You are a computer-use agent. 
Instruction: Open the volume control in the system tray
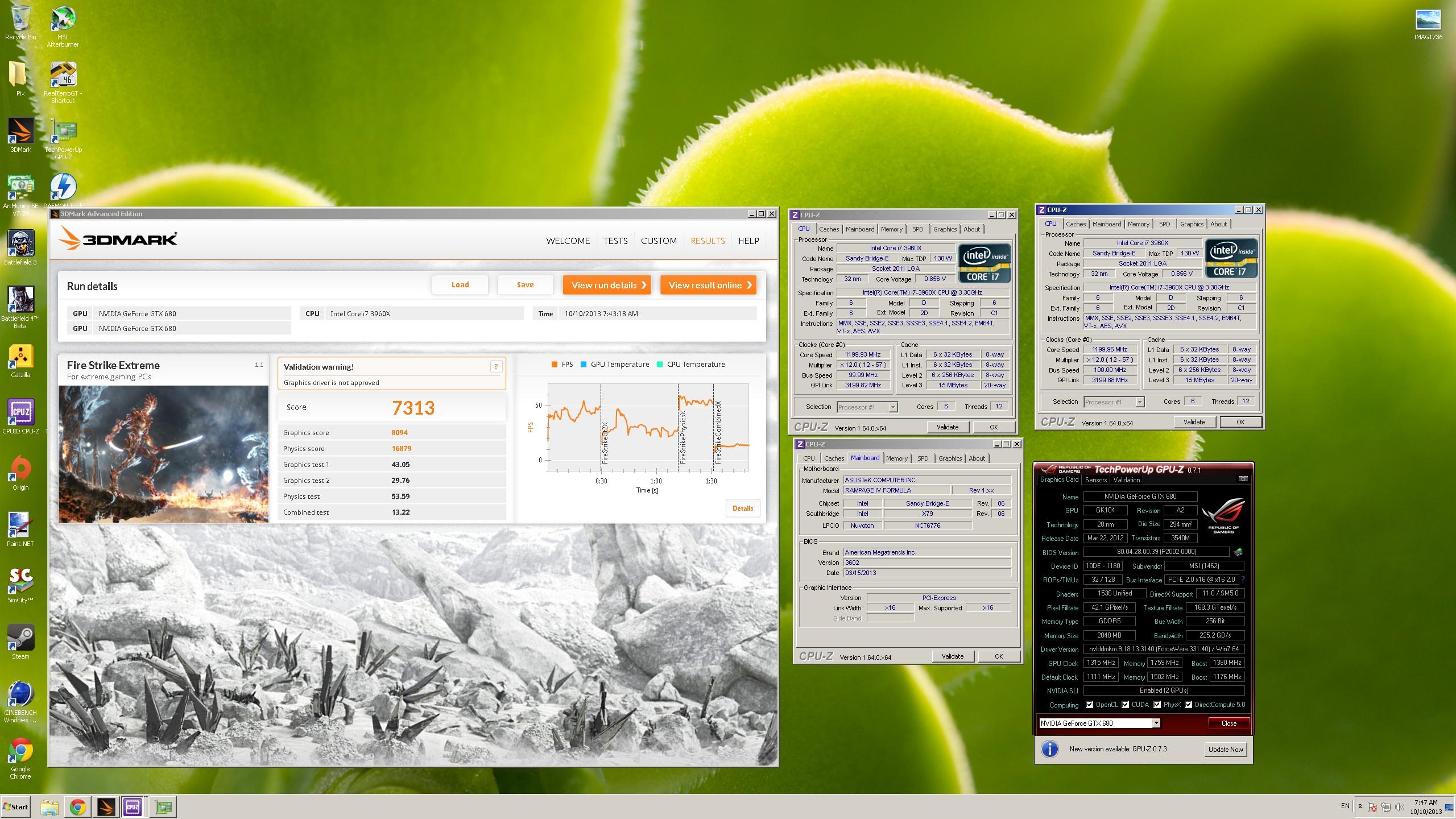(x=1399, y=806)
